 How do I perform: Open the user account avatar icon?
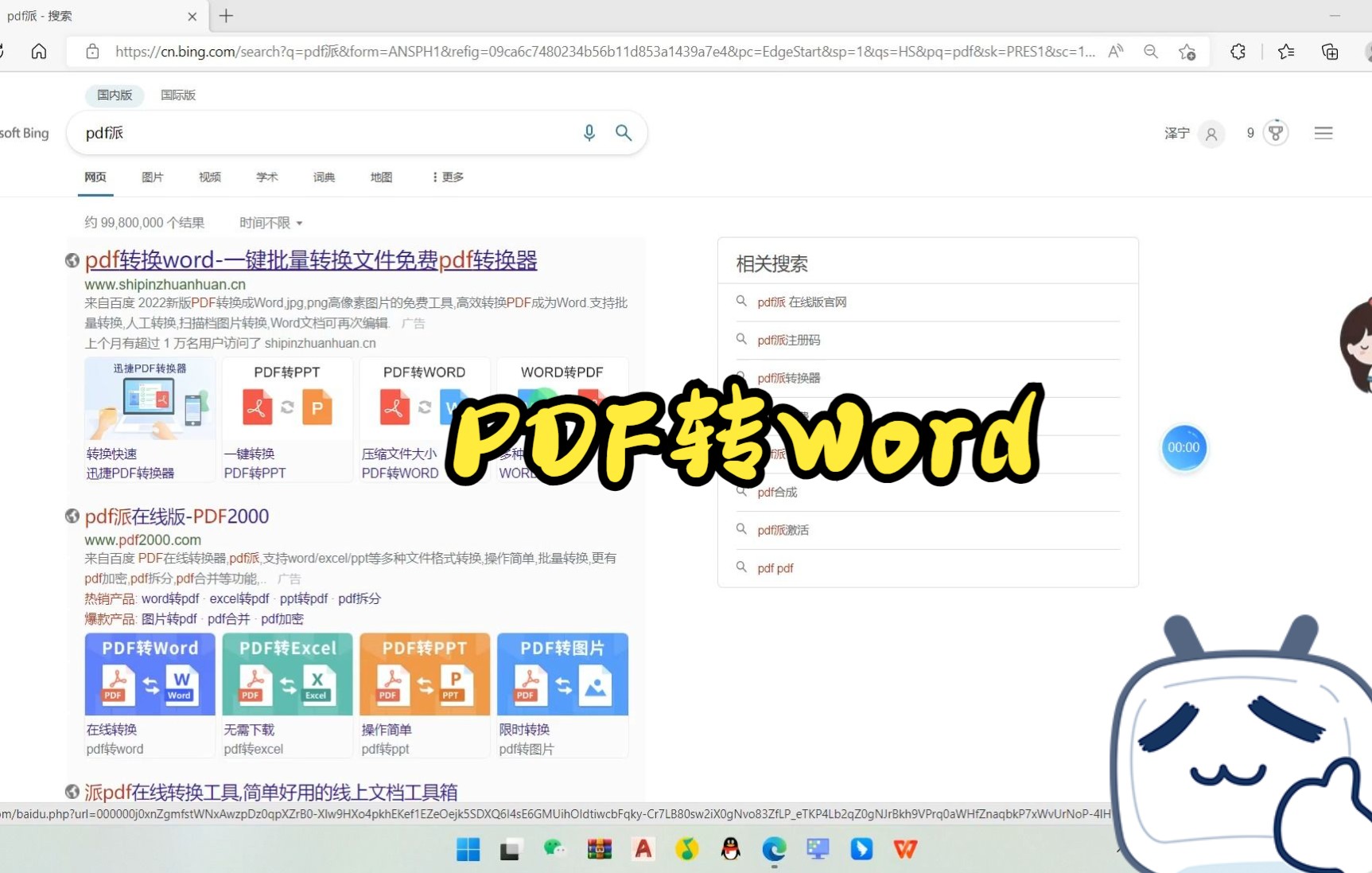coord(1211,134)
